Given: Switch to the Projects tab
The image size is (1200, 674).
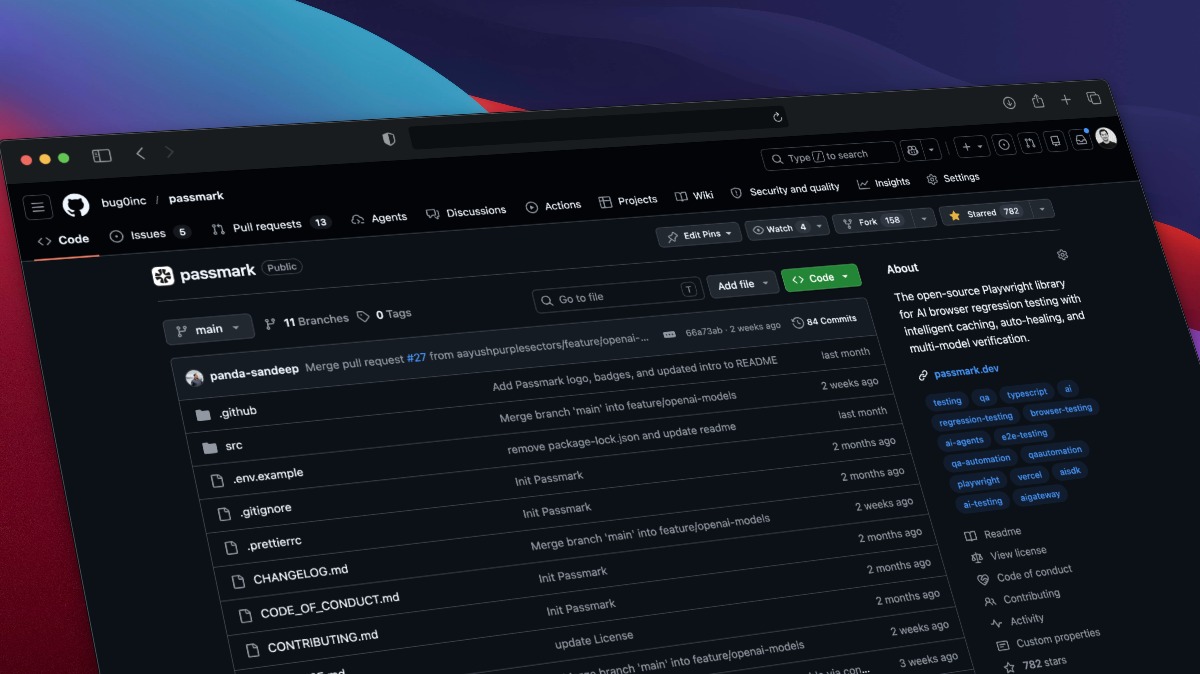Looking at the screenshot, I should point(628,201).
